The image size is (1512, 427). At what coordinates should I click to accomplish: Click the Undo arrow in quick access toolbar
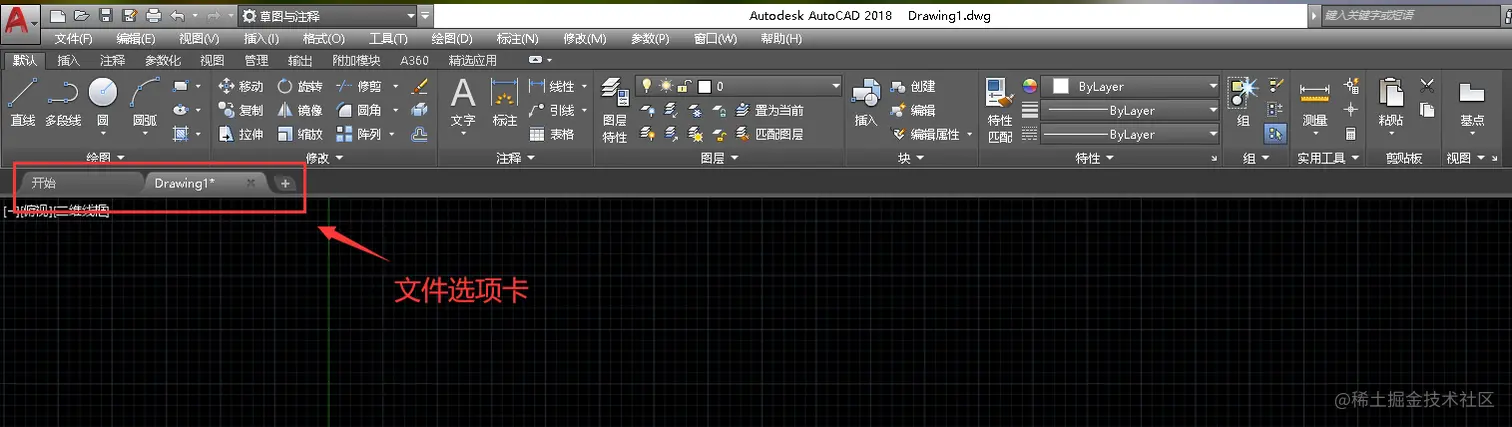coord(177,16)
